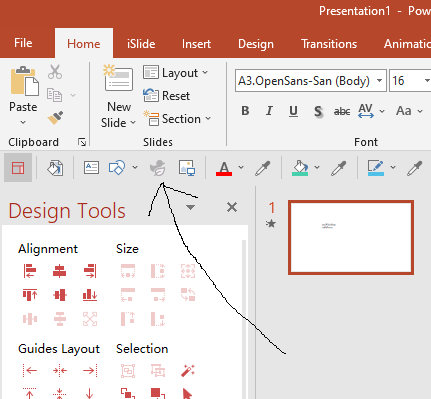Switch to the iSlide tab
The image size is (431, 399).
pos(141,44)
